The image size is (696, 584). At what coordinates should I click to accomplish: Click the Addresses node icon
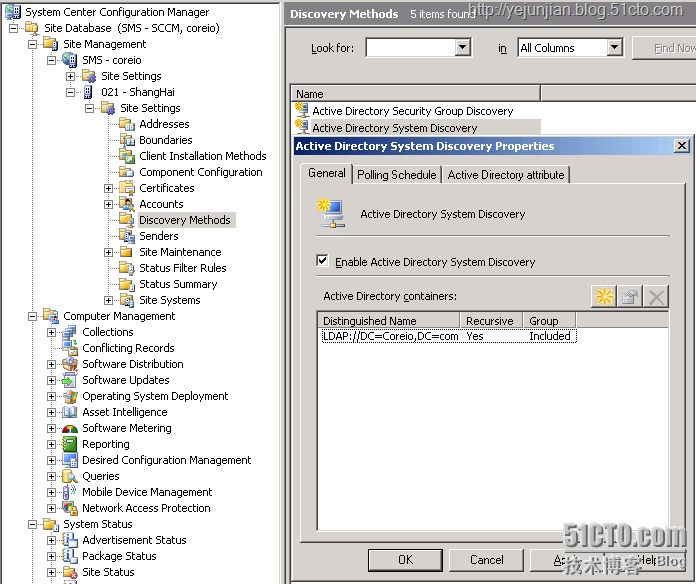pyautogui.click(x=127, y=124)
